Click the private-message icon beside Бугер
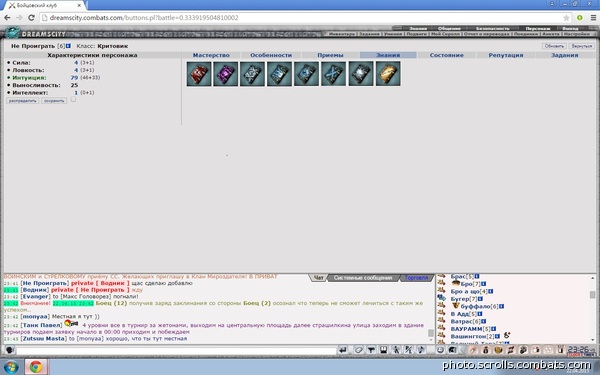The height and width of the screenshot is (375, 600). (x=442, y=298)
